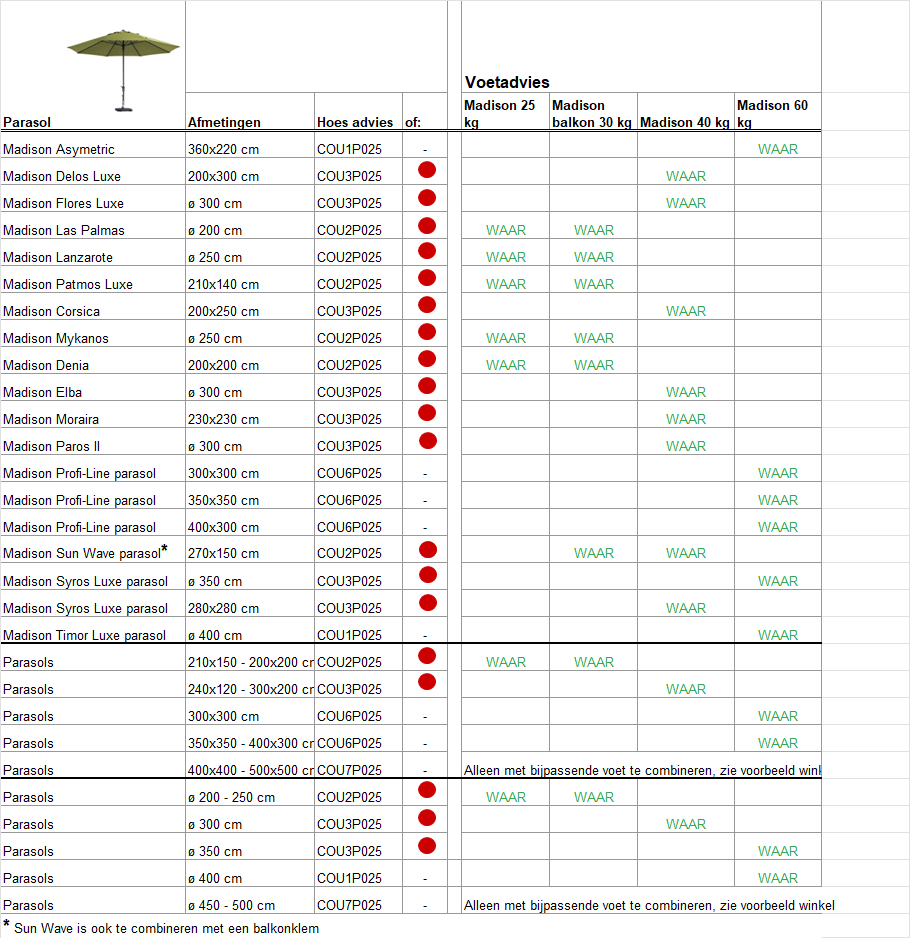Select the red dot in Madison Sun Wave row
Screen dimensions: 910x938
pyautogui.click(x=428, y=550)
